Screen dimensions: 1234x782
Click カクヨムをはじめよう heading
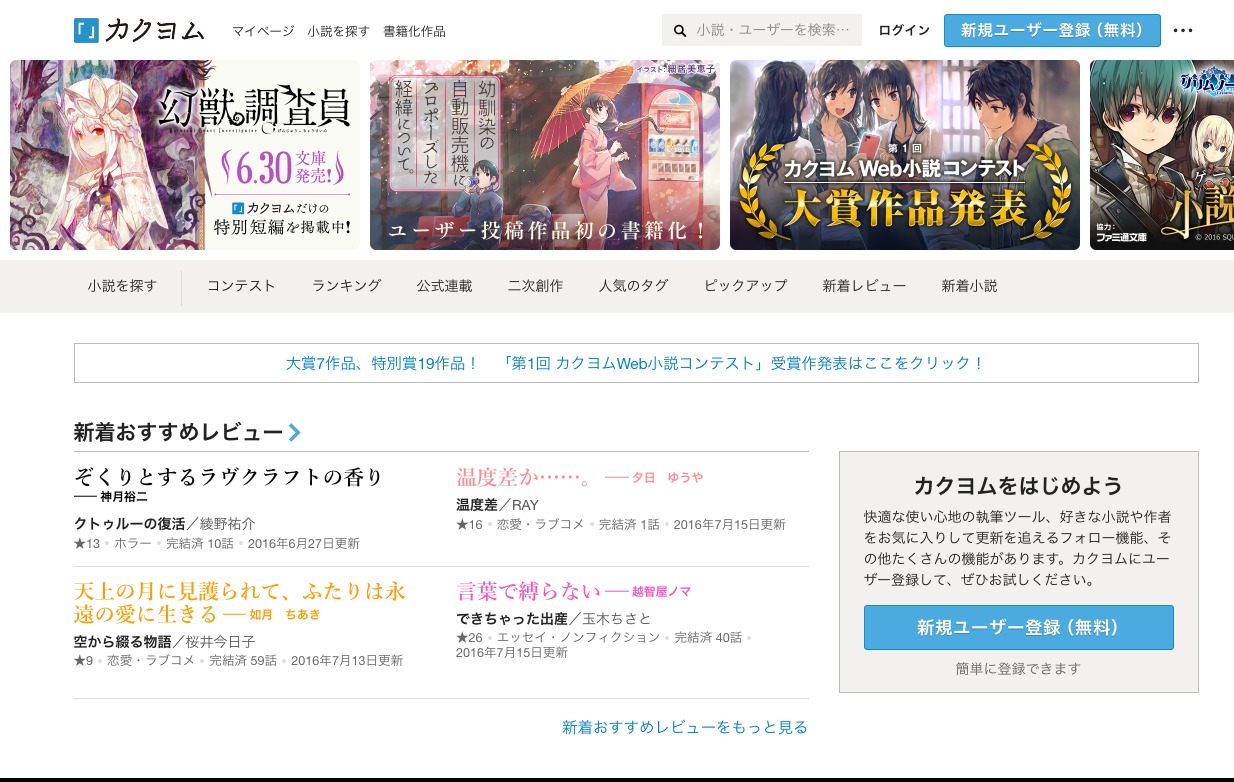click(1018, 486)
